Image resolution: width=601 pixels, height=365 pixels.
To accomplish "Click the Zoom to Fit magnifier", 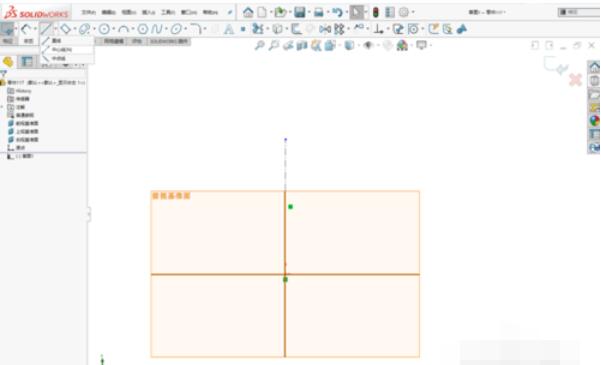I will tap(259, 46).
